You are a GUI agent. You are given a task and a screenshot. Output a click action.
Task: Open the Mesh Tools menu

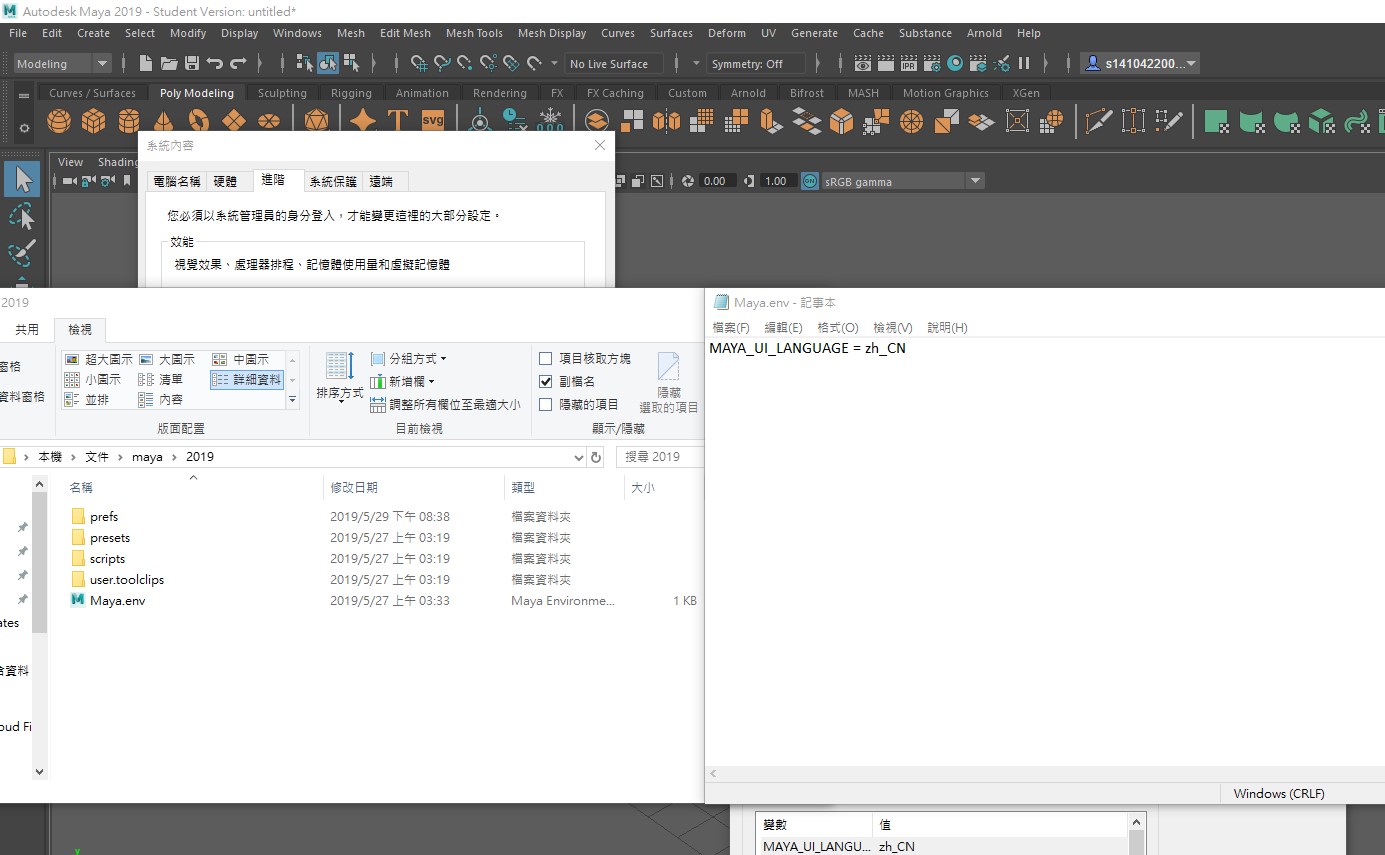(x=474, y=33)
